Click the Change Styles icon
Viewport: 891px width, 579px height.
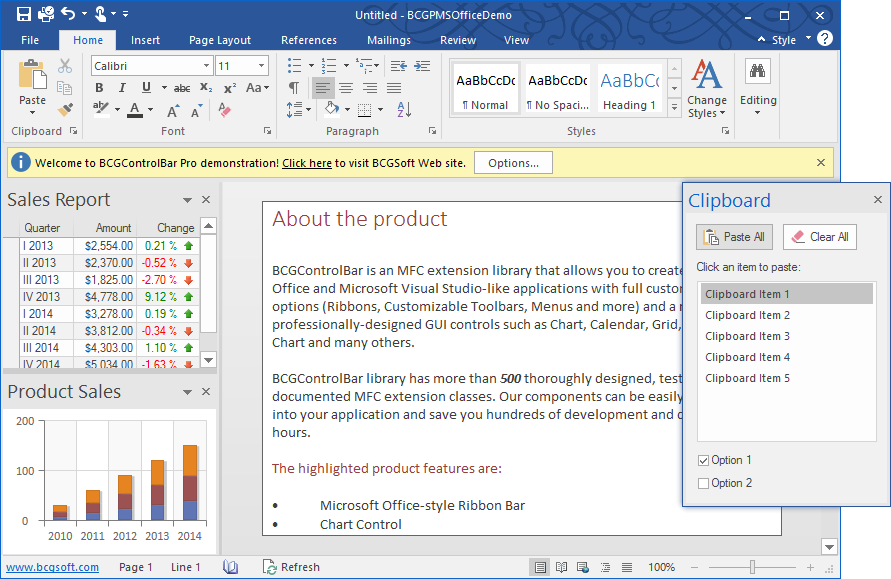click(x=706, y=74)
